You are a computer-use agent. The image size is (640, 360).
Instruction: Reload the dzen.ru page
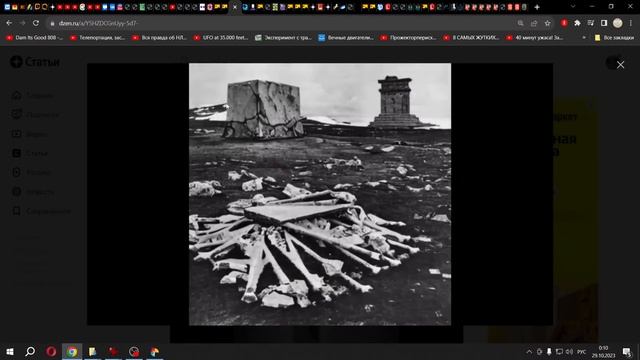tap(36, 23)
